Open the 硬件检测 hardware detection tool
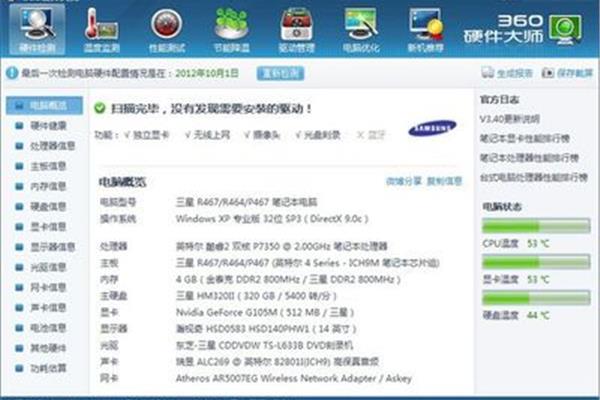The image size is (600, 400). pyautogui.click(x=37, y=29)
